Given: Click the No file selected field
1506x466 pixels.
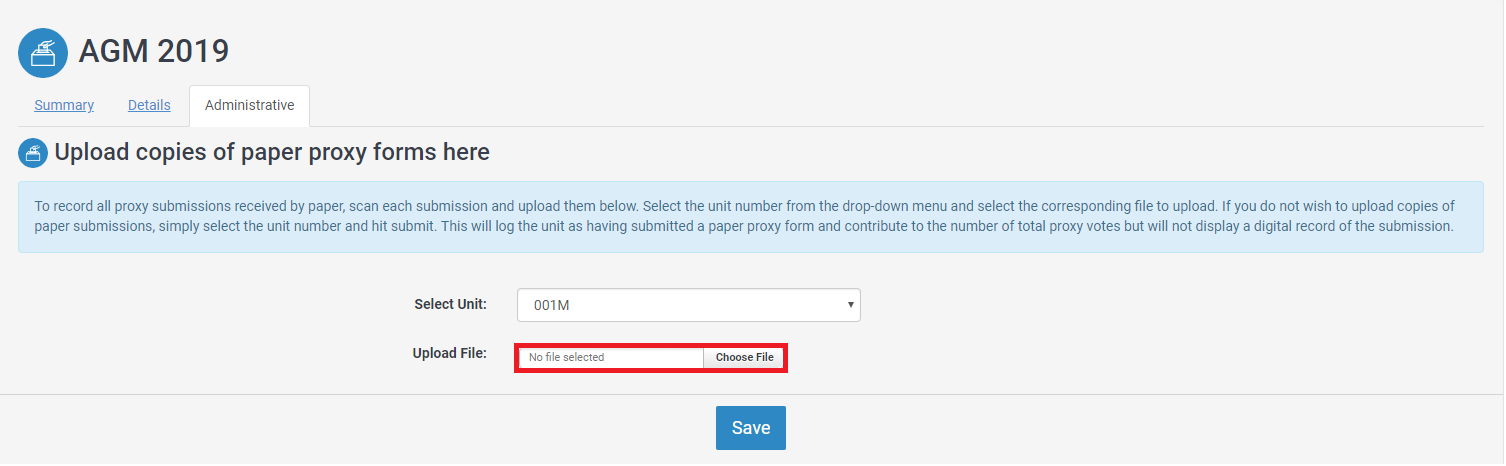Looking at the screenshot, I should [x=611, y=357].
